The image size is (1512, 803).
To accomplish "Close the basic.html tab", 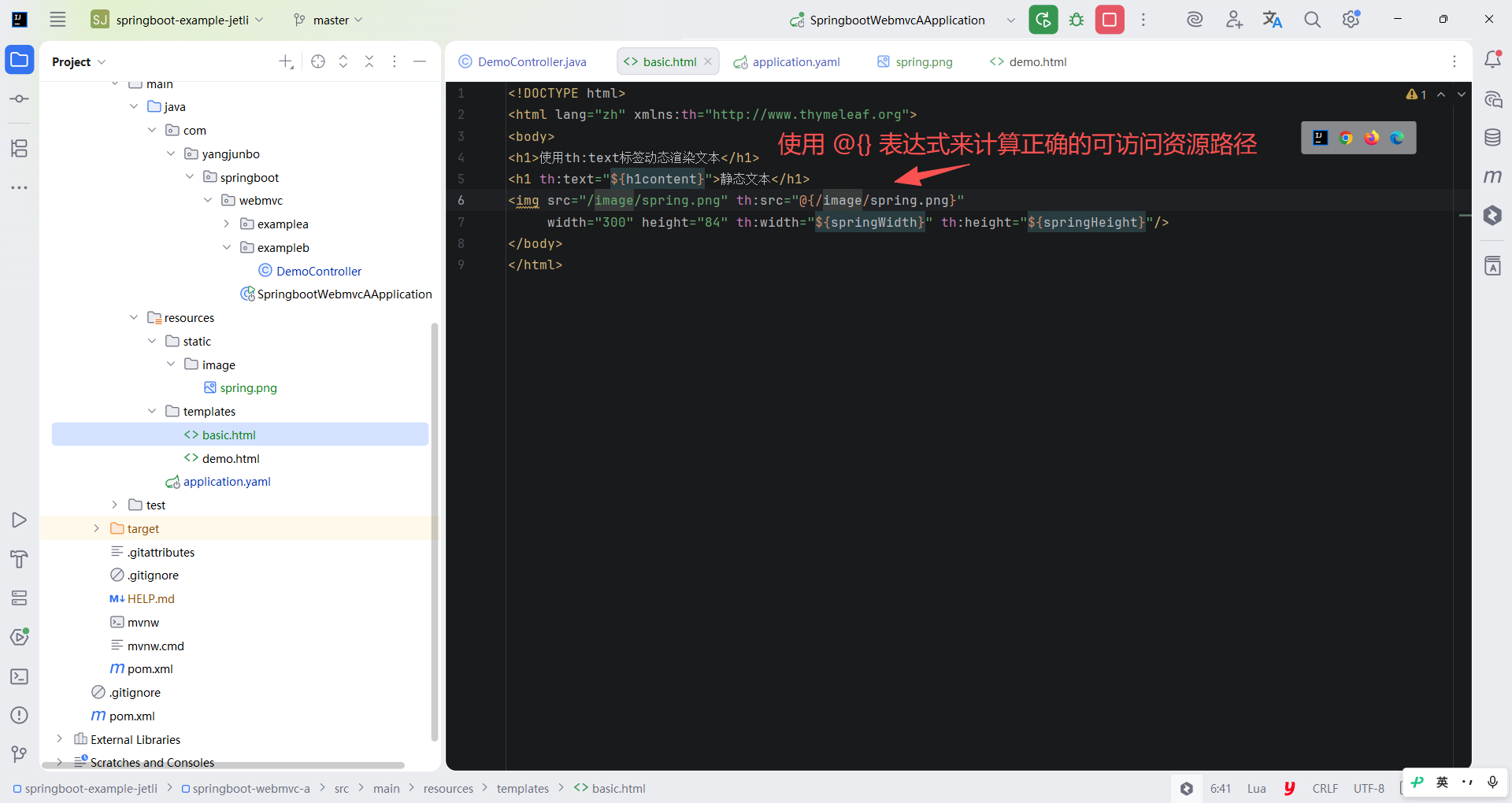I will tap(708, 61).
